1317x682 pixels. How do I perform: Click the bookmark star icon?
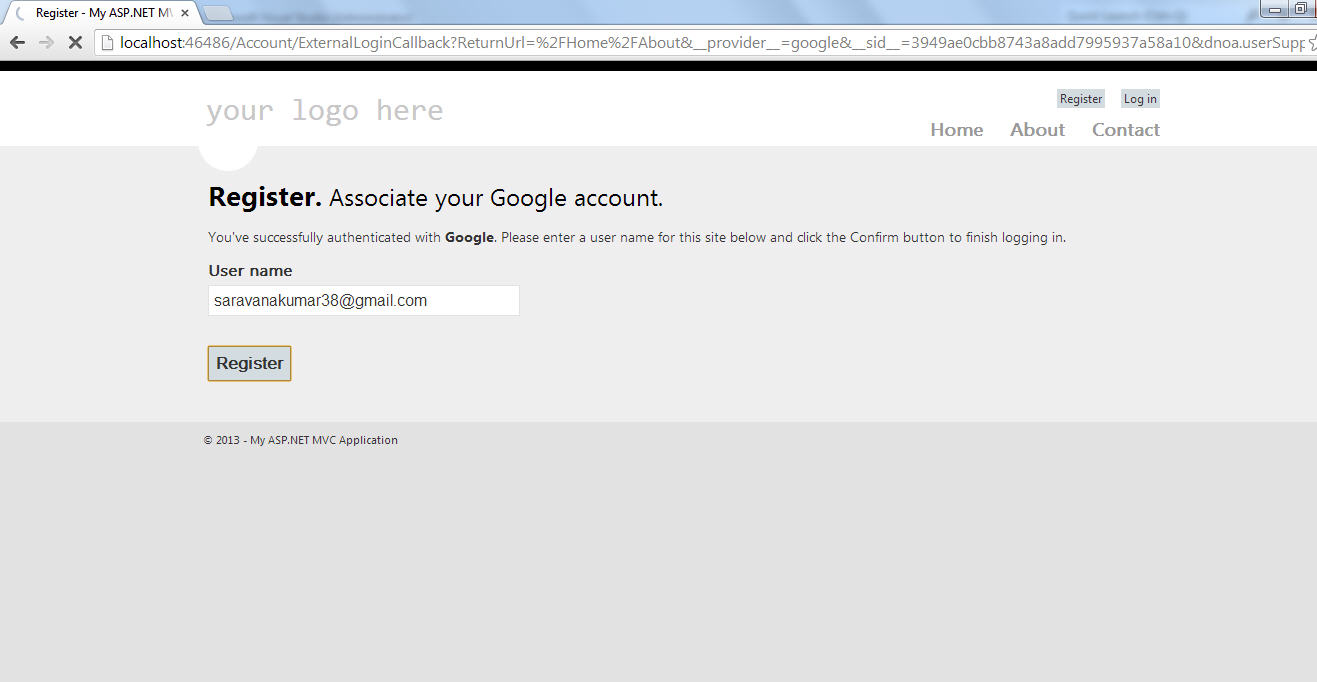pyautogui.click(x=1311, y=42)
